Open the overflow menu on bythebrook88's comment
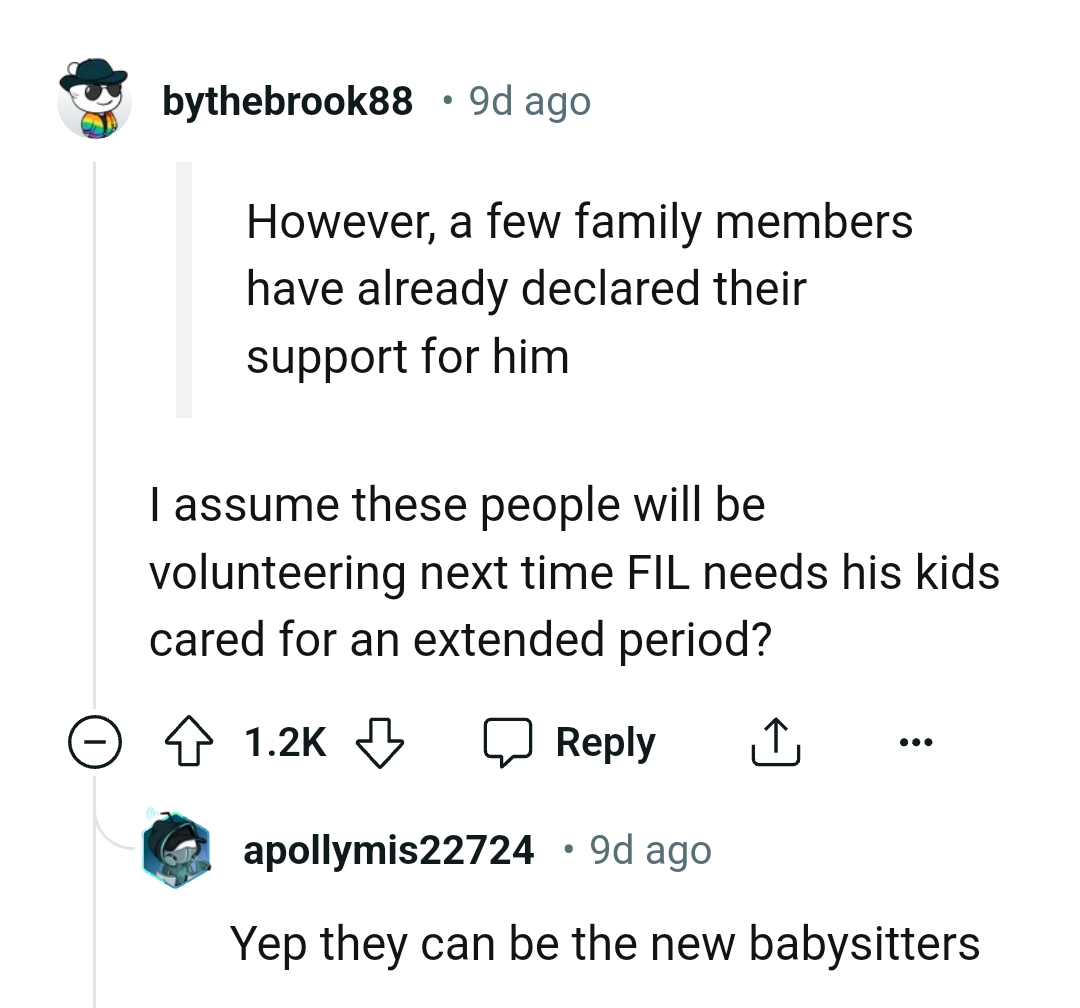Screen dimensions: 1080x1008 (916, 741)
